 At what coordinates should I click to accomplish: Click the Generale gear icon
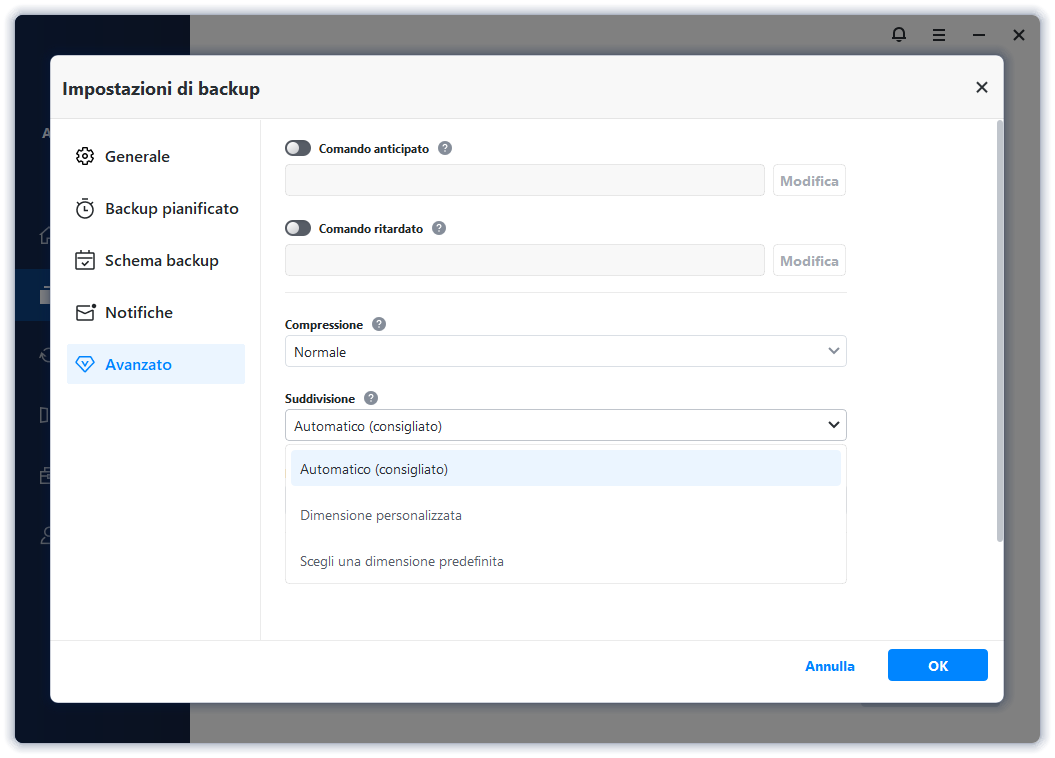[x=85, y=157]
